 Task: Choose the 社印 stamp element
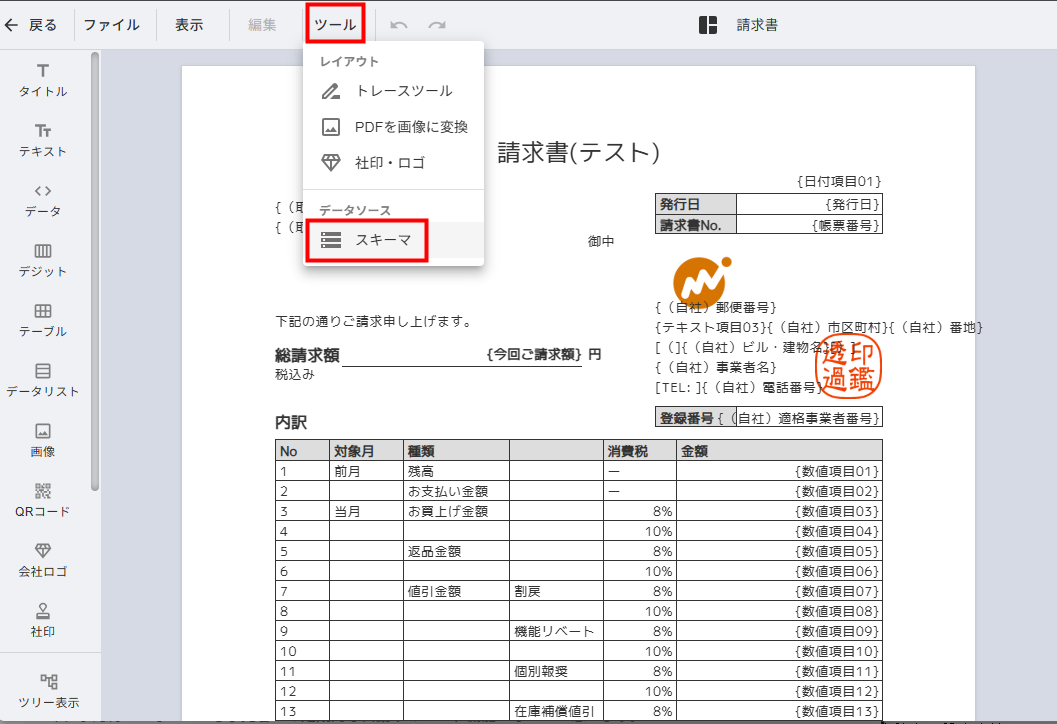pos(43,620)
